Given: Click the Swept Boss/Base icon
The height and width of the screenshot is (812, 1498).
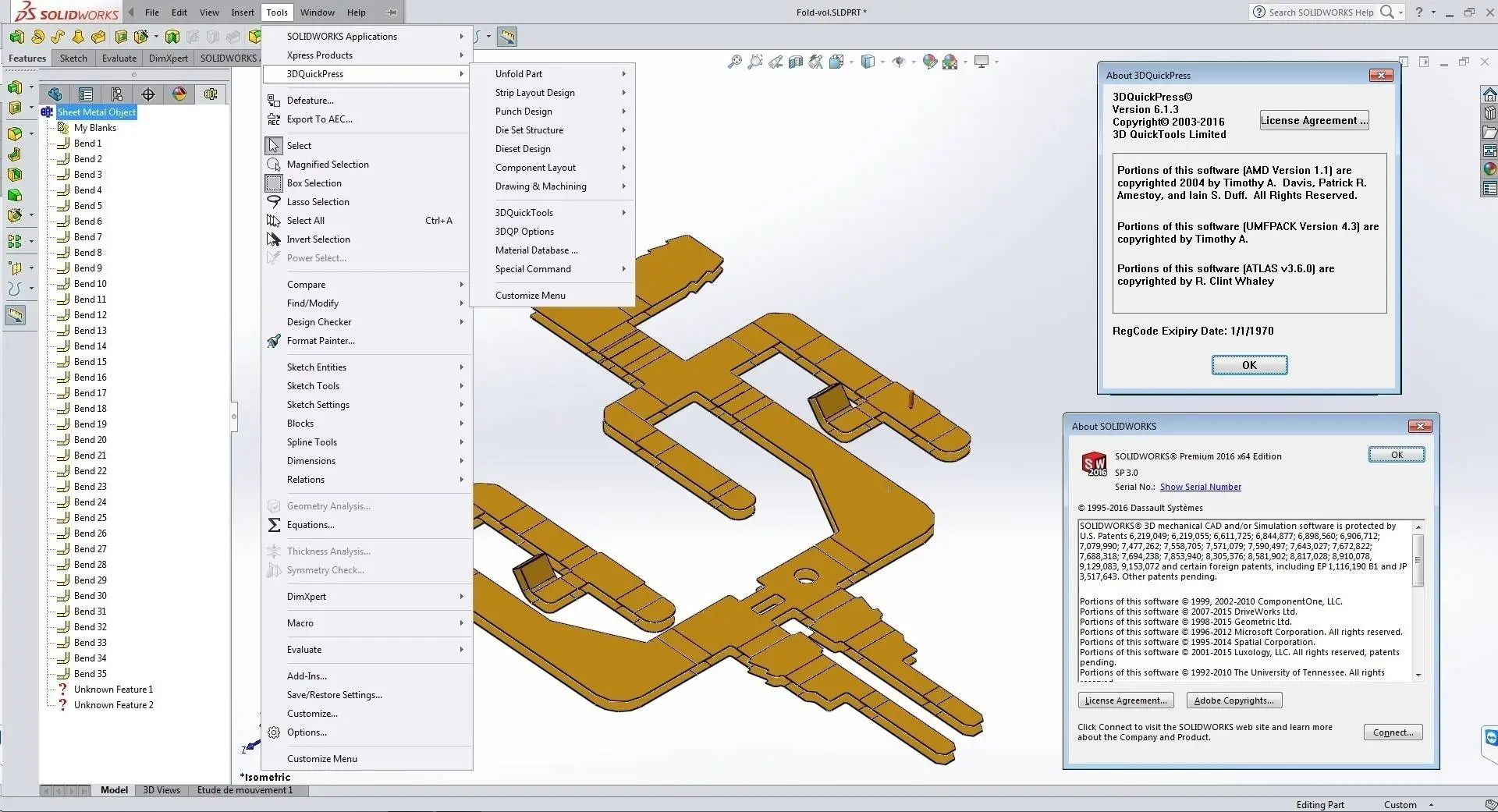Looking at the screenshot, I should point(58,37).
